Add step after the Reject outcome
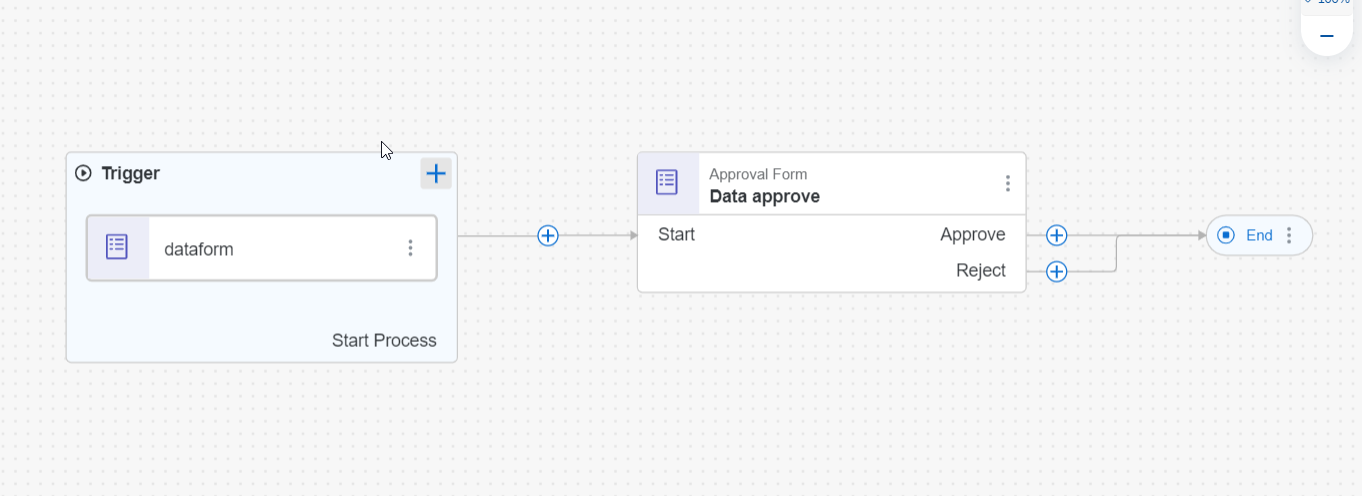 [x=1057, y=272]
